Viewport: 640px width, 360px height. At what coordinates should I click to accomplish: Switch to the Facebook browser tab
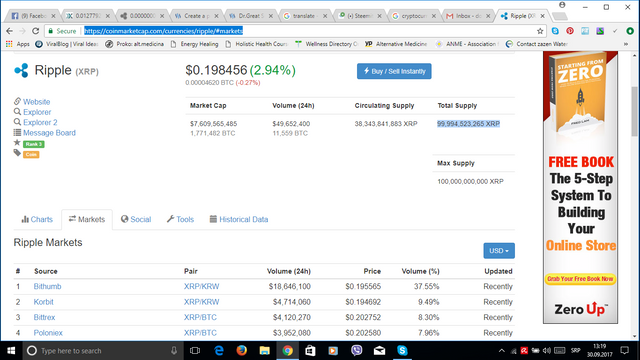[32, 16]
